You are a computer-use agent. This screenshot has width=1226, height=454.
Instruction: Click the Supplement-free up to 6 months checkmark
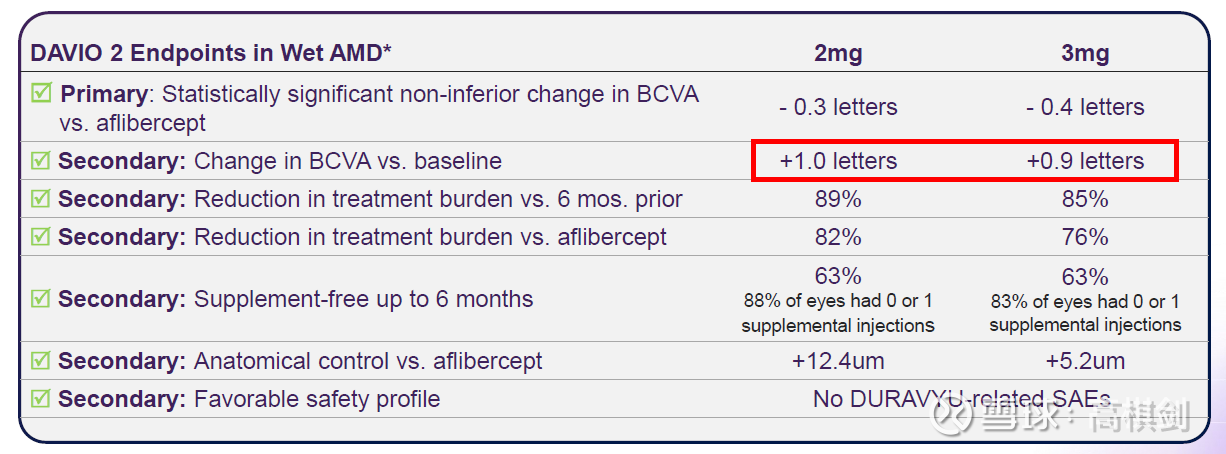click(41, 298)
